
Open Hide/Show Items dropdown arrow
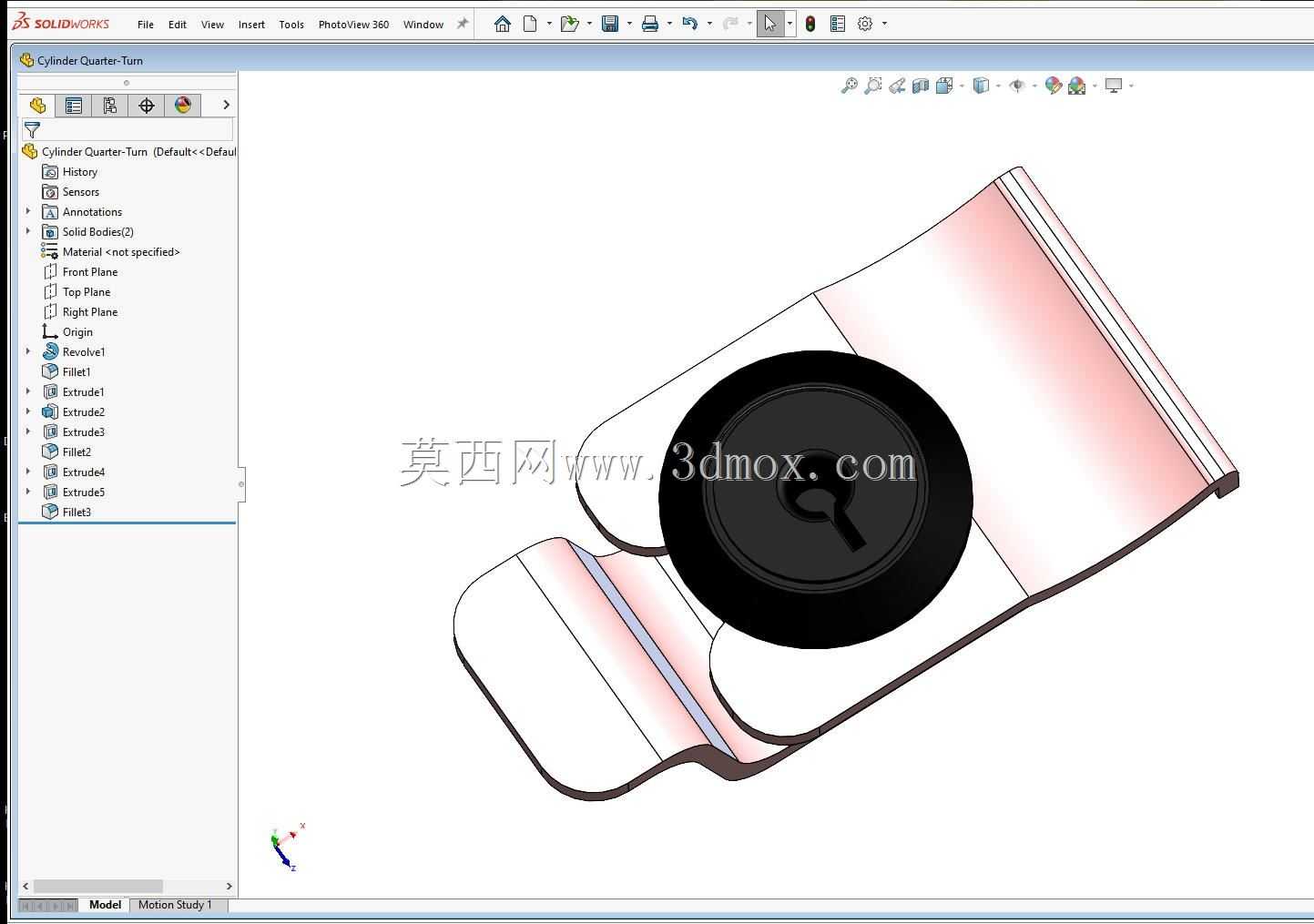(1034, 86)
